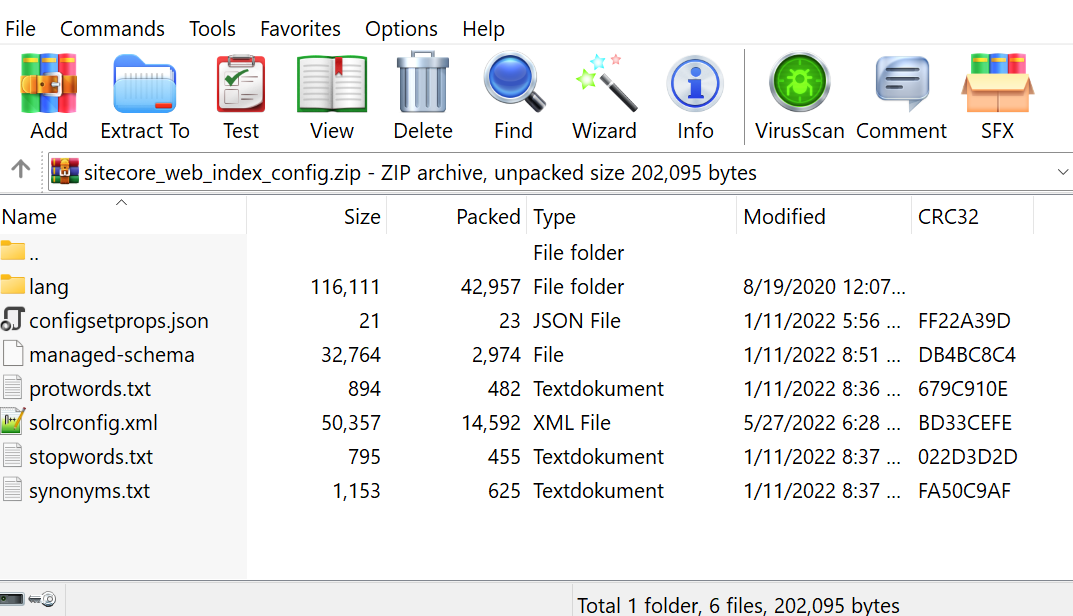Sort files by Size column header
The image size is (1073, 616).
coord(362,217)
